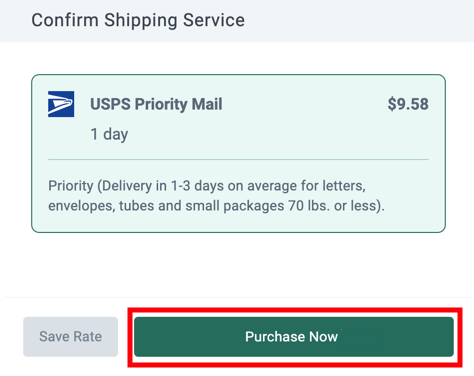Click the $9.58 price label
This screenshot has width=474, height=376.
(x=408, y=104)
